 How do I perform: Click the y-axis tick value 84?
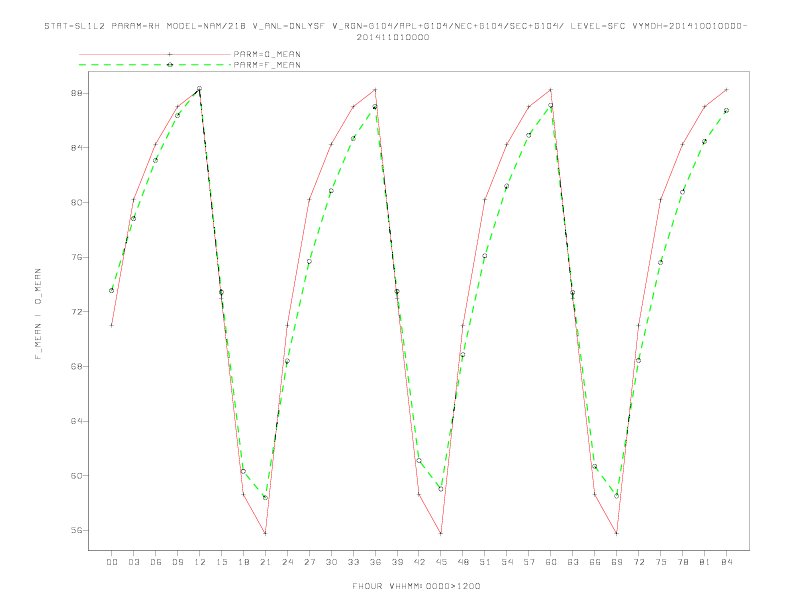pos(76,148)
